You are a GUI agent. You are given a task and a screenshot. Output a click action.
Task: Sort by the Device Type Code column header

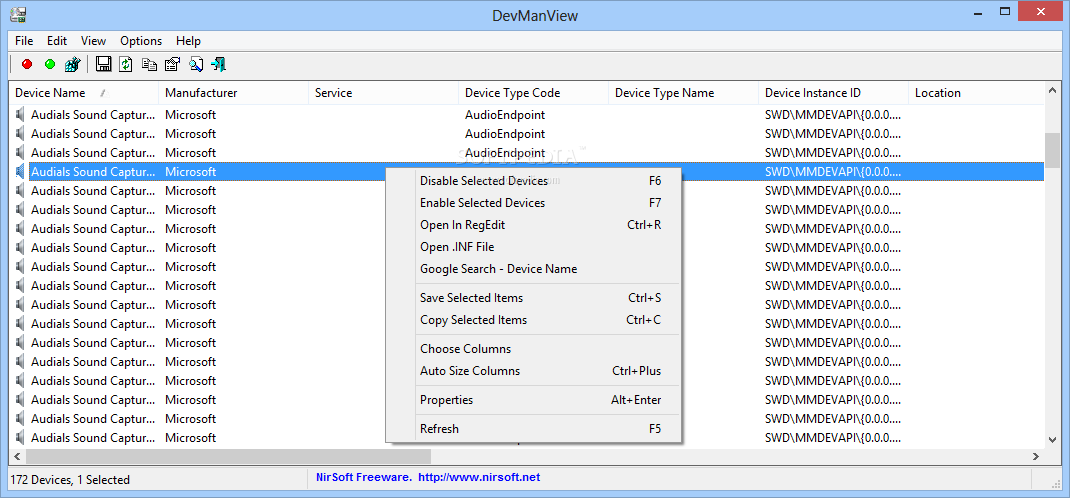click(534, 93)
